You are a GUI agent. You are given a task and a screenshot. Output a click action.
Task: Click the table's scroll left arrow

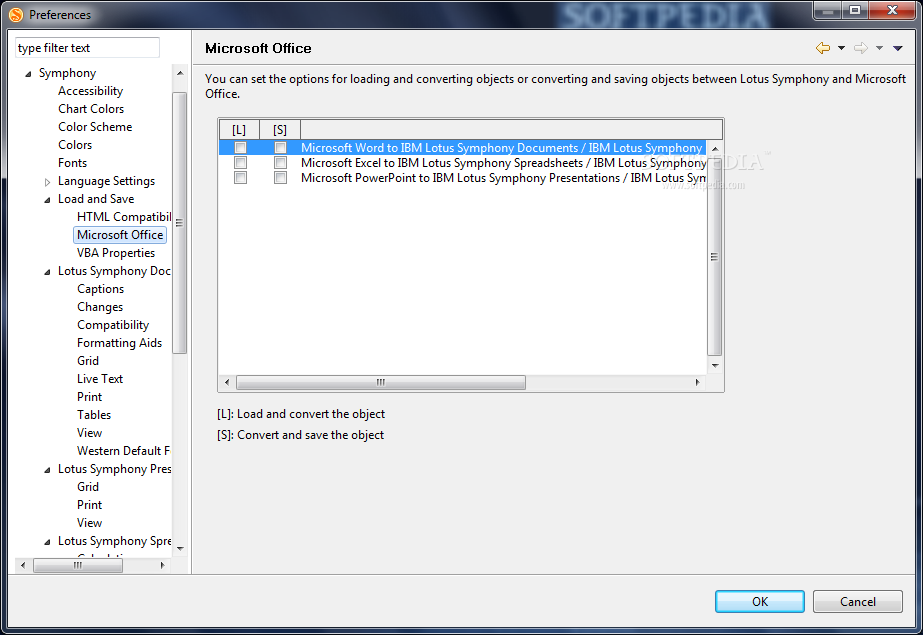pos(227,383)
